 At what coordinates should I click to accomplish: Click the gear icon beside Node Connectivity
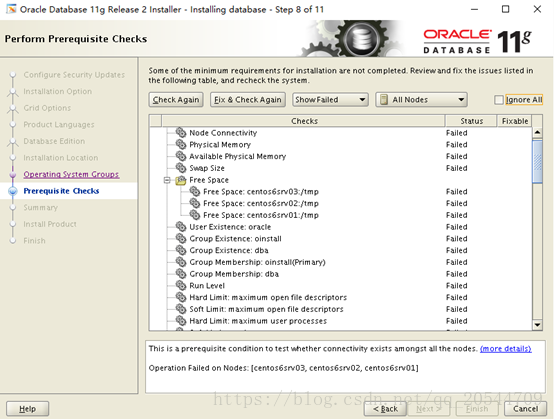(x=181, y=132)
